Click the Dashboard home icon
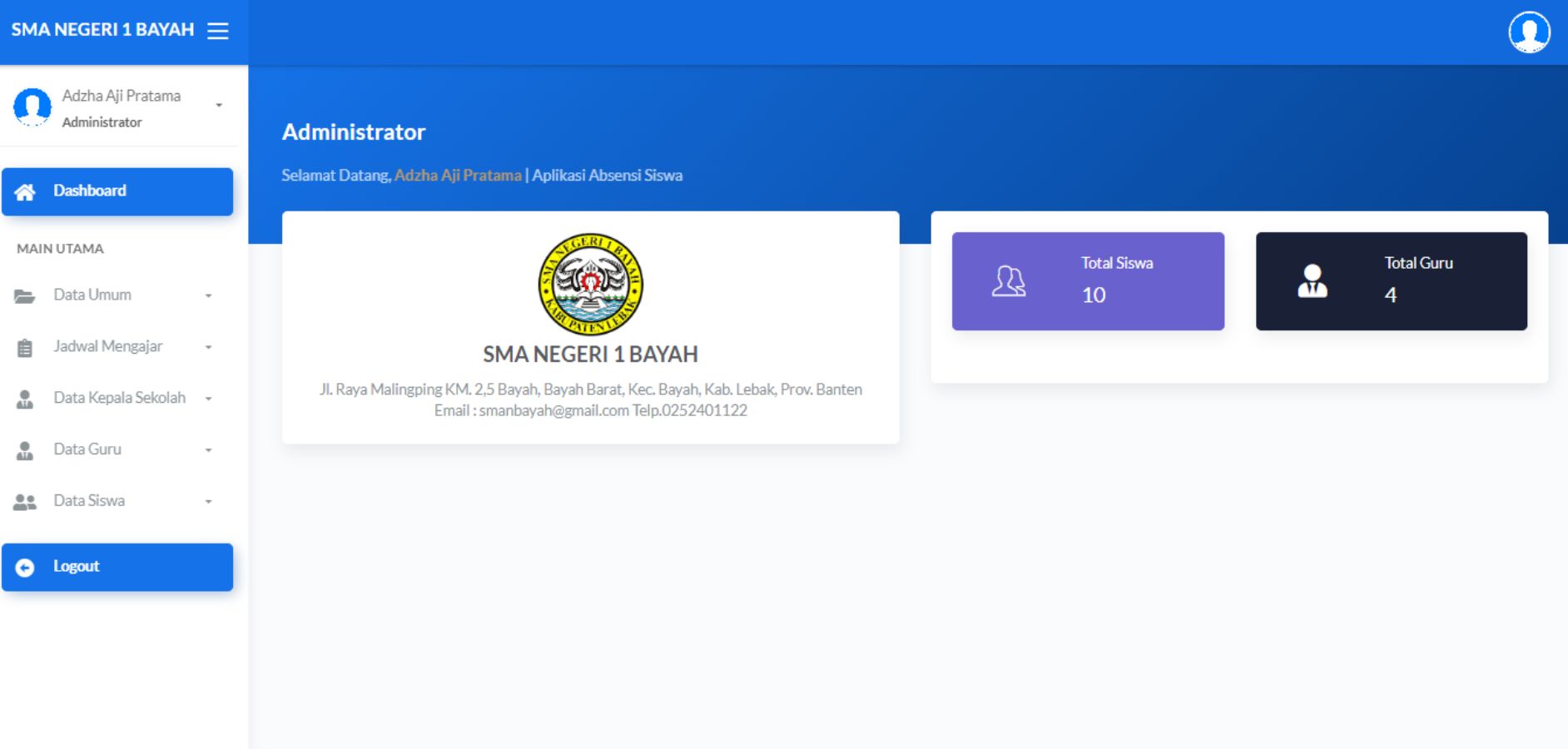Screen dimensions: 1568x749 [x=25, y=191]
